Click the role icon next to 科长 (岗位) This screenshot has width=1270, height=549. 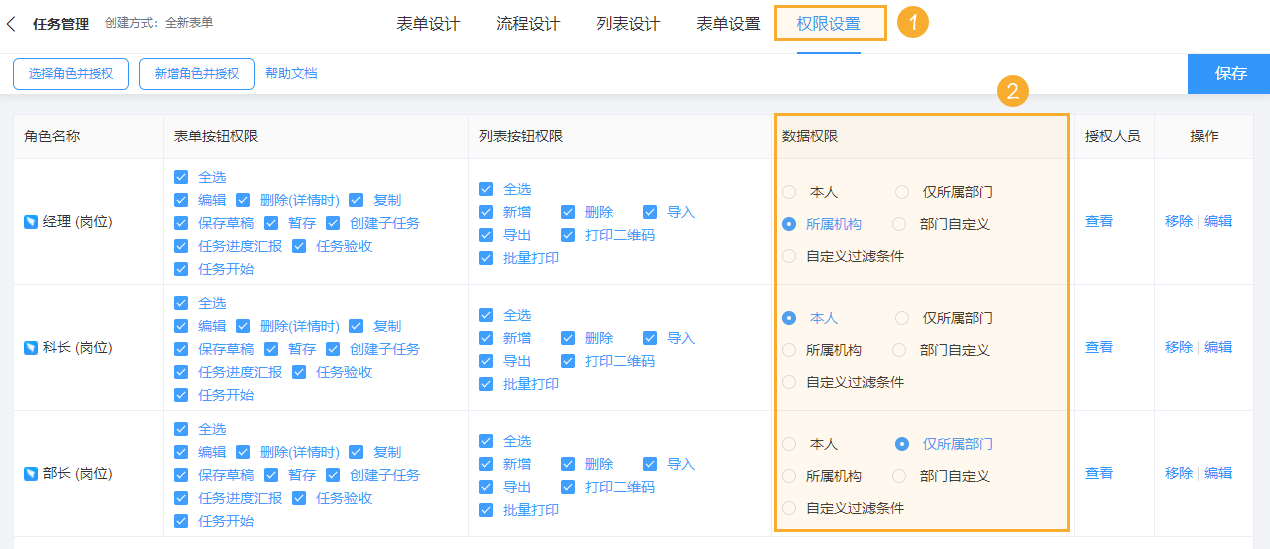click(31, 348)
